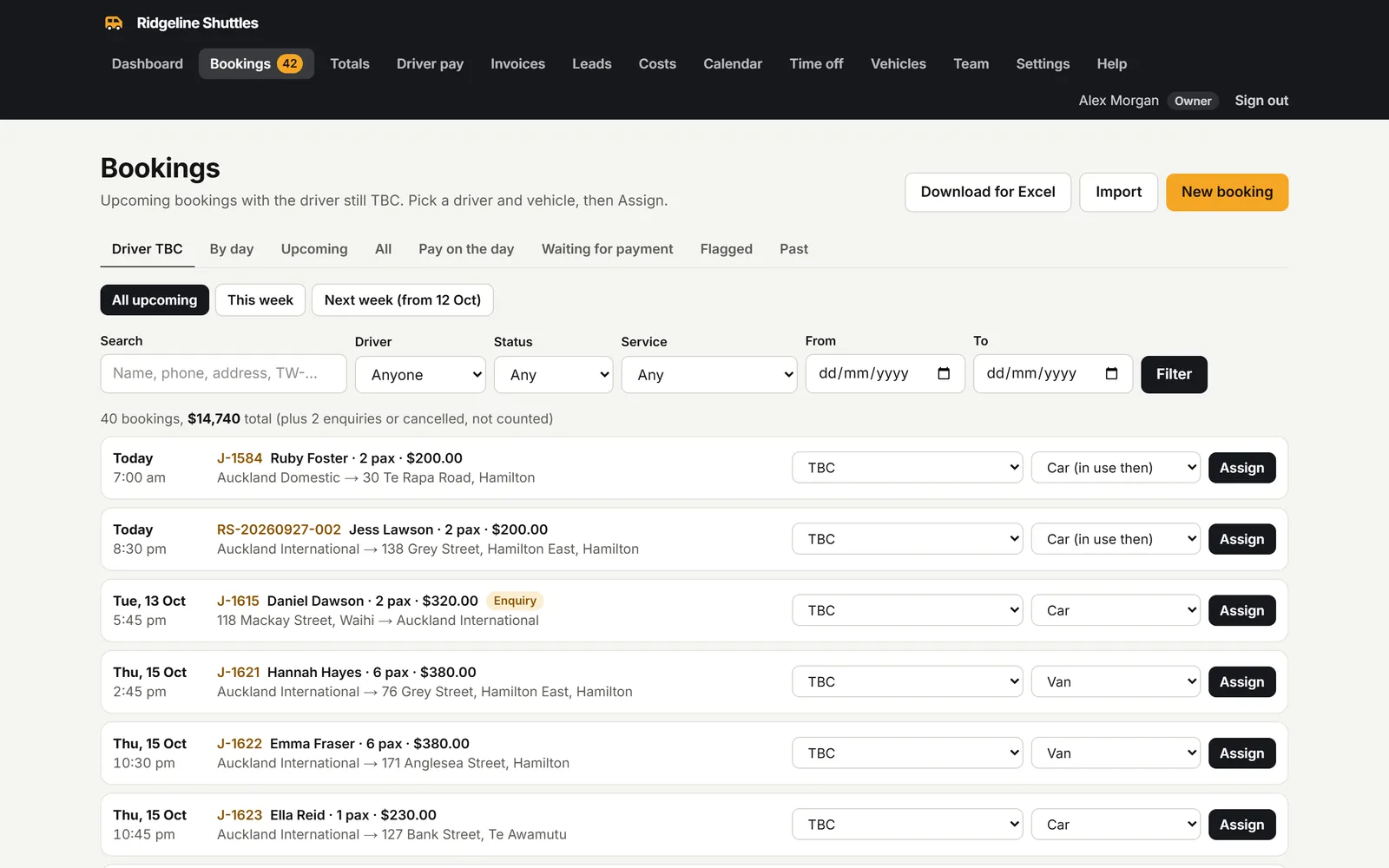Click the 42 badge on Bookings
Viewport: 1389px width, 868px height.
pyautogui.click(x=290, y=63)
